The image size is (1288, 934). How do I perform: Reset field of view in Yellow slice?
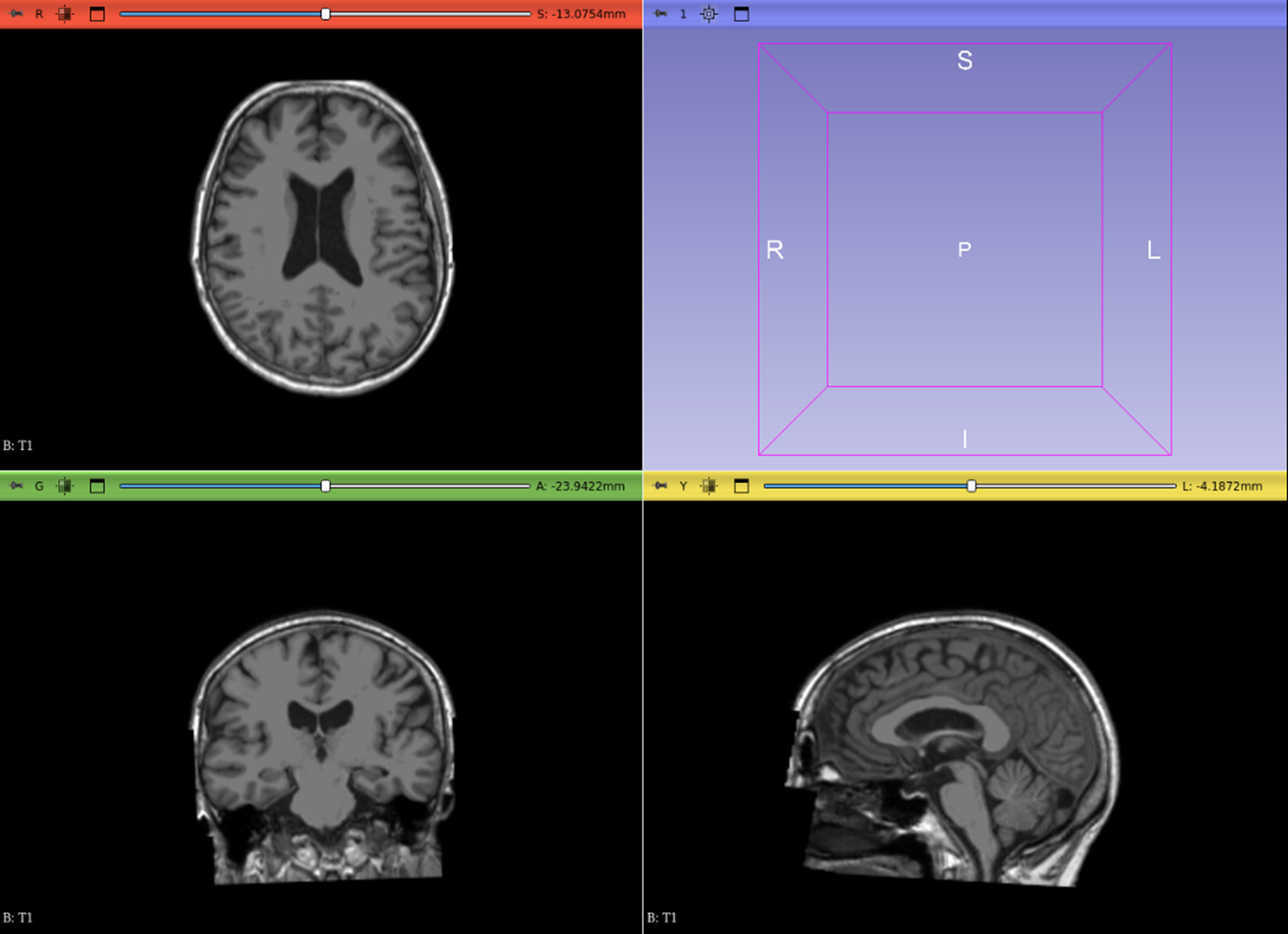[709, 486]
